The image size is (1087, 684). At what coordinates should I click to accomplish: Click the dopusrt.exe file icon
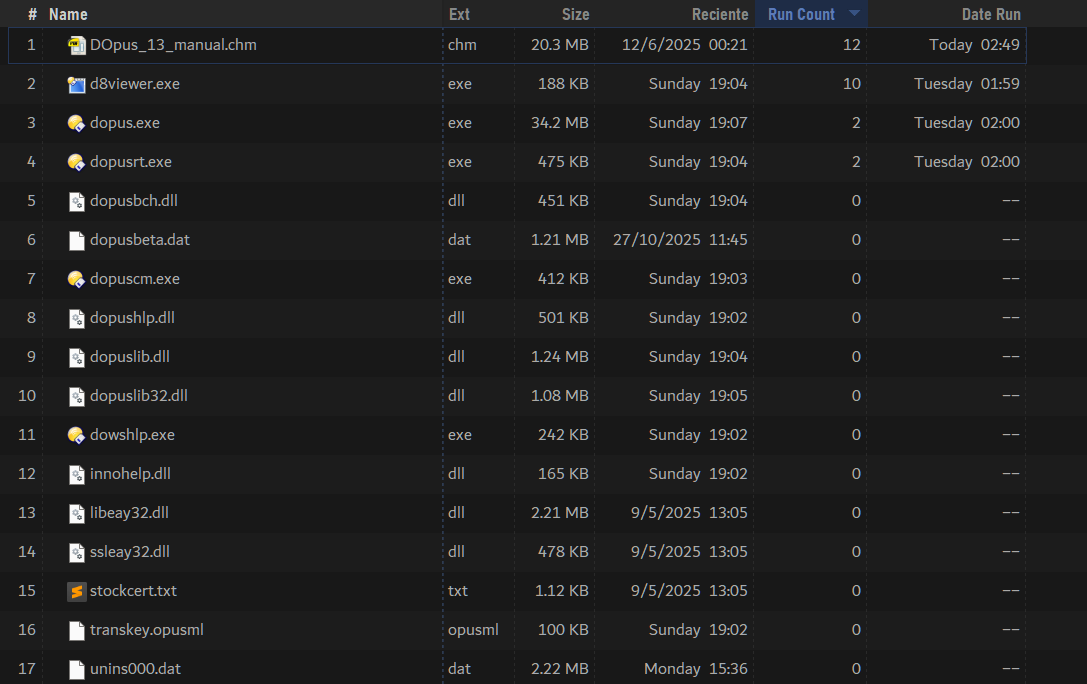pos(76,162)
